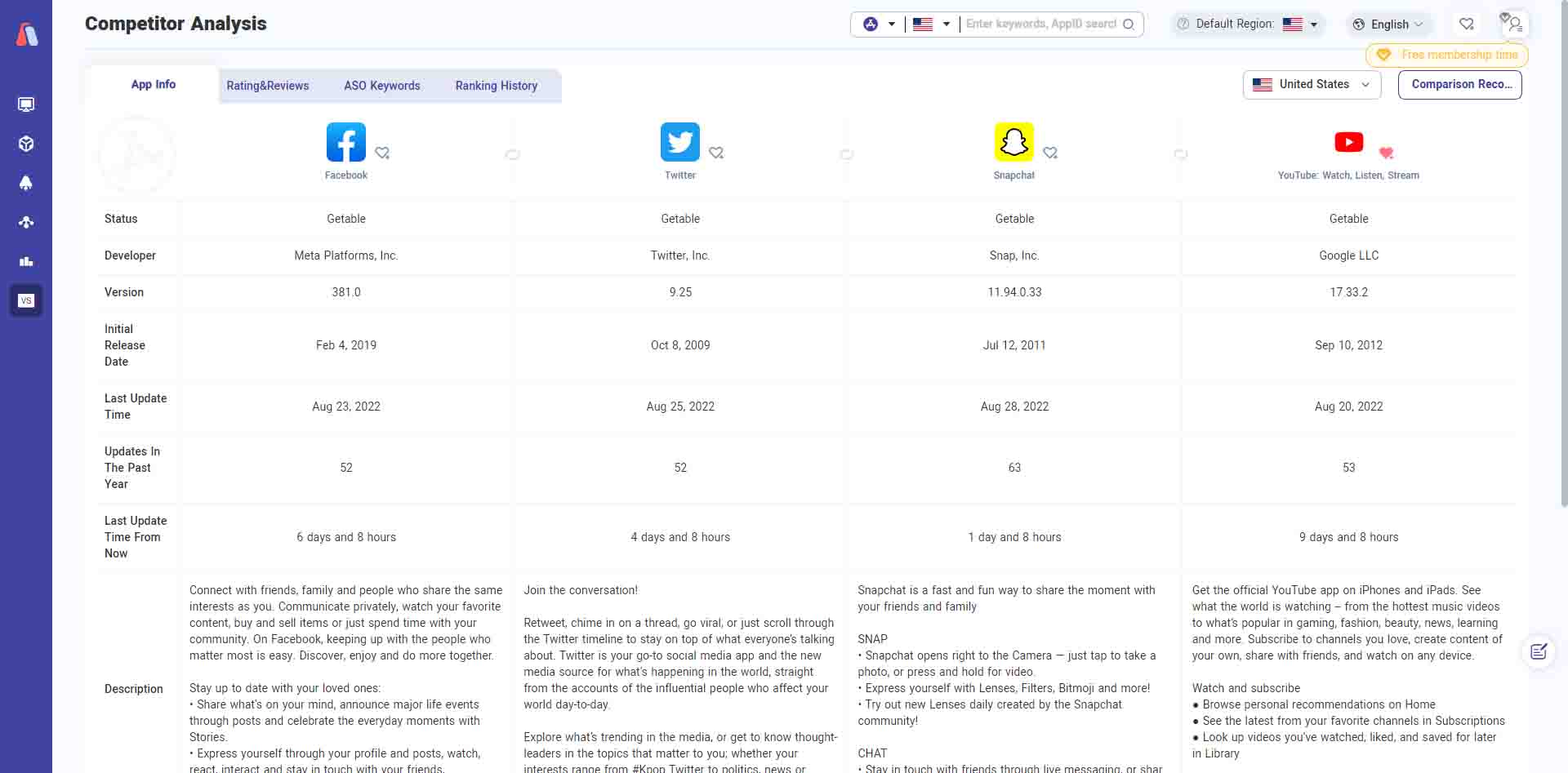Screen dimensions: 1568x773
Task: Toggle the heart next to Snapchat
Action: point(1050,153)
